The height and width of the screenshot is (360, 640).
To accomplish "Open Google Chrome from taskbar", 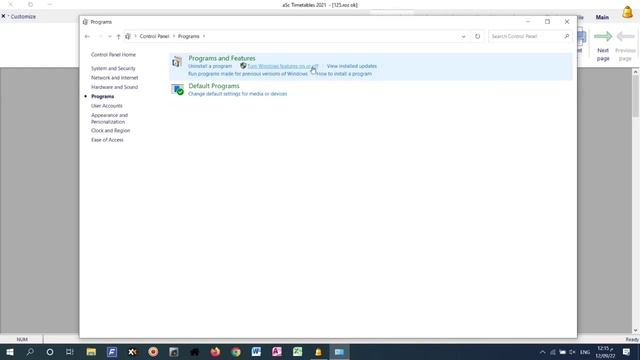I will tap(236, 352).
